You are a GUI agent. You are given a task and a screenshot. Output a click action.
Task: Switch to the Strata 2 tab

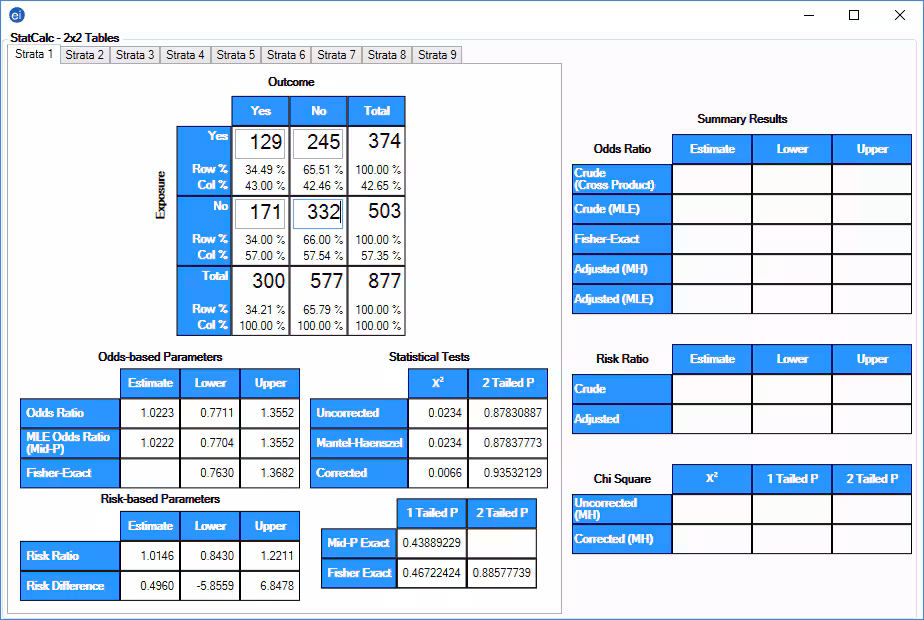tap(84, 55)
